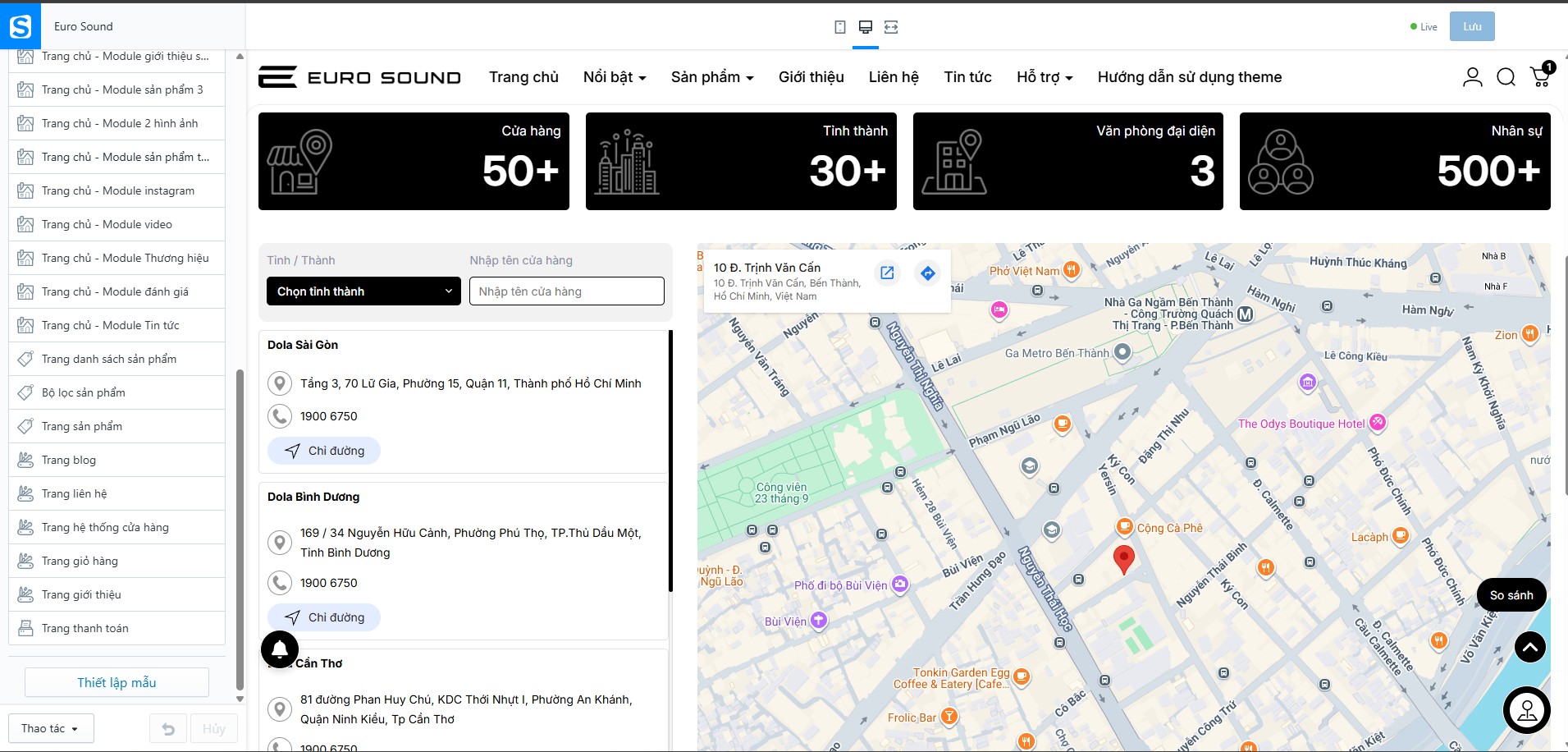
Task: Select Trang chủ - Module 2 hình ảnh
Action: [117, 123]
